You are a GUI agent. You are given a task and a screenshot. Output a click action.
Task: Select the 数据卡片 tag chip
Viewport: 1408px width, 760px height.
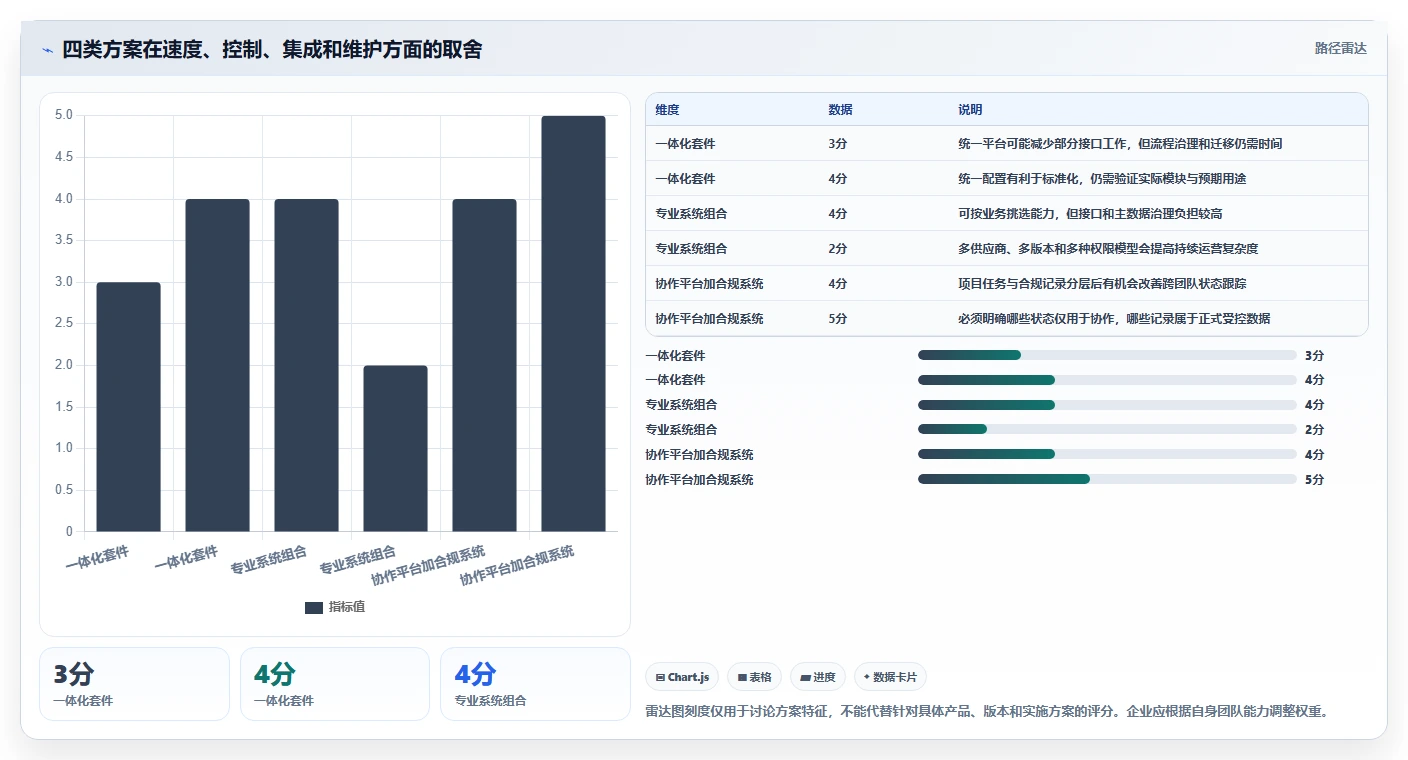coord(889,677)
